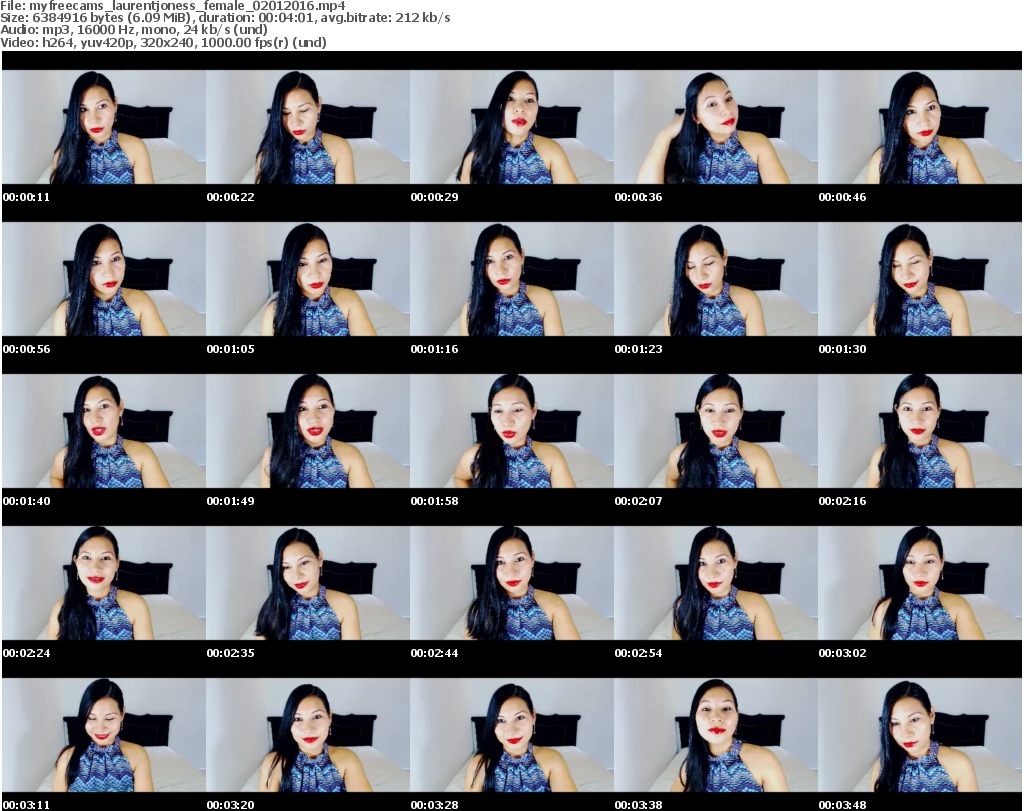Viewport: 1024px width, 811px height.
Task: Click the frame above timestamp 00:03:02
Action: [x=920, y=583]
